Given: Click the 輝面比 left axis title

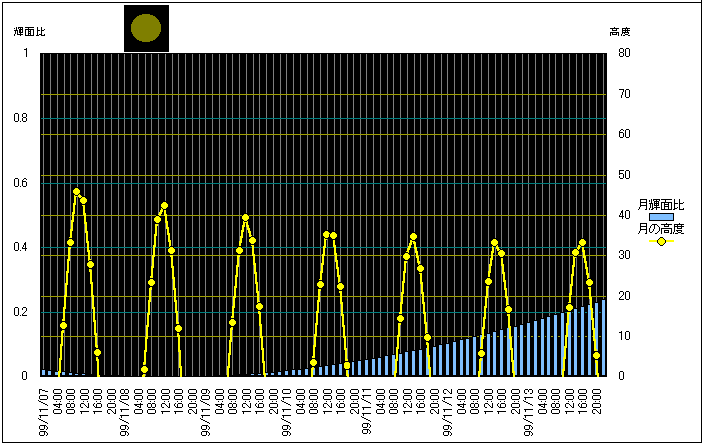Looking at the screenshot, I should click(x=29, y=32).
